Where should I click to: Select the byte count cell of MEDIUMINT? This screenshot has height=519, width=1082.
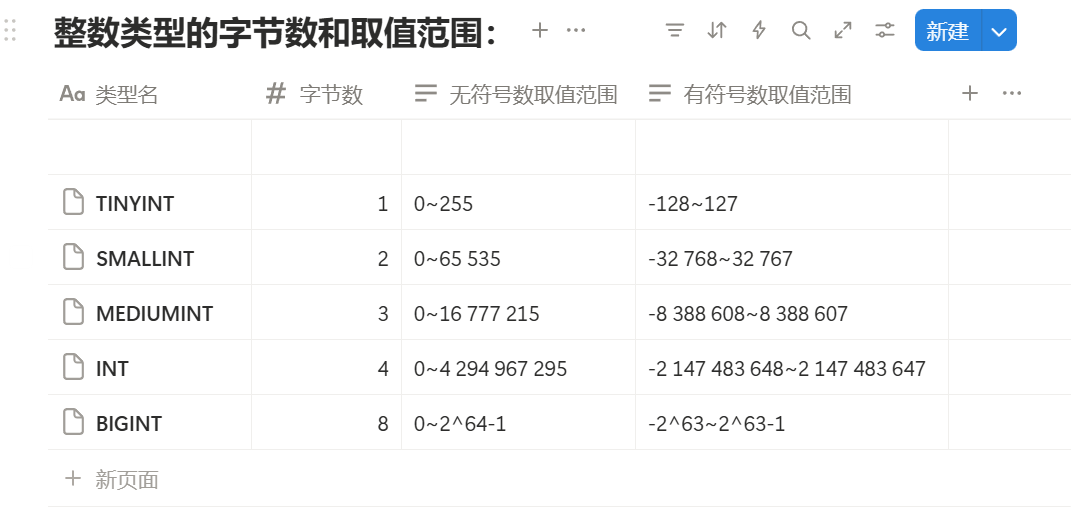click(326, 313)
